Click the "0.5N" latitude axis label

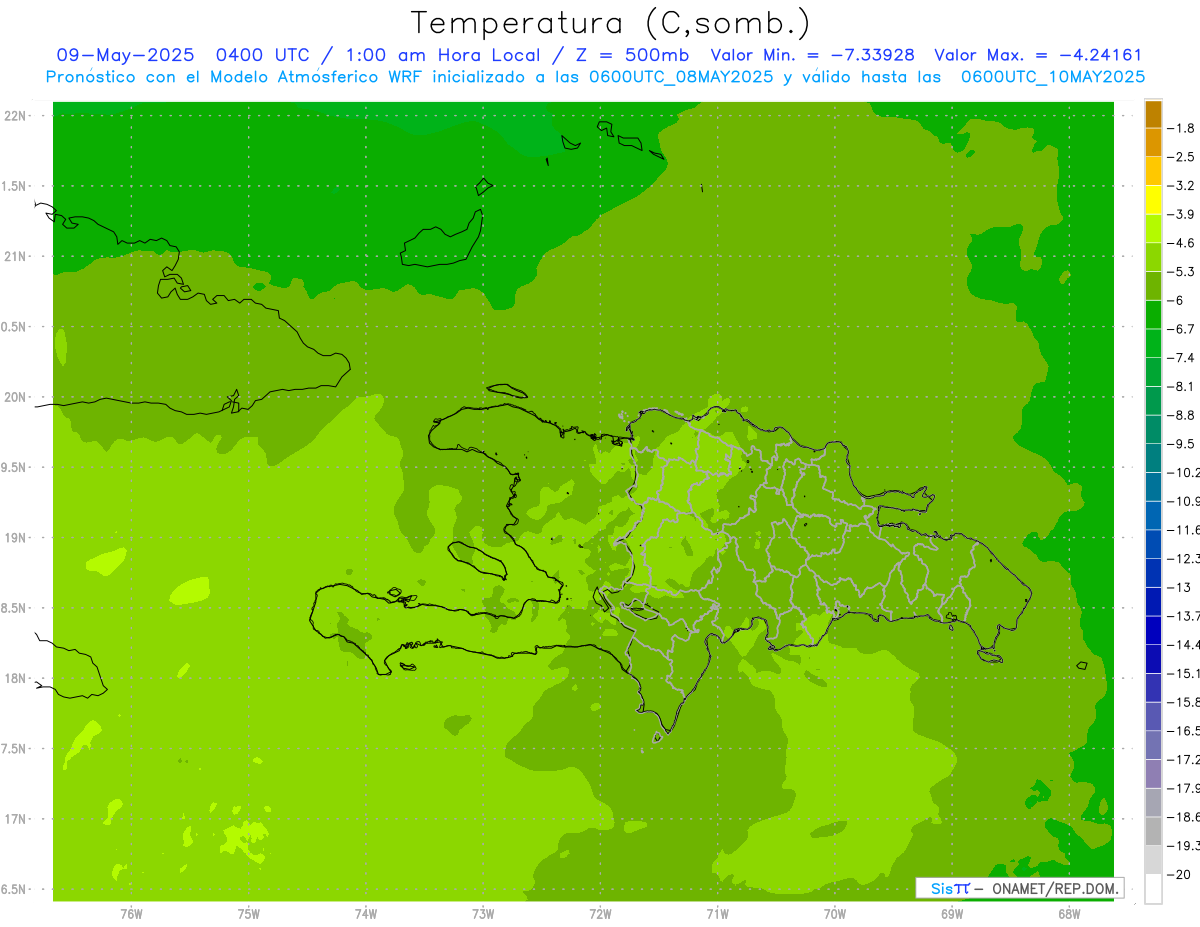coord(15,327)
